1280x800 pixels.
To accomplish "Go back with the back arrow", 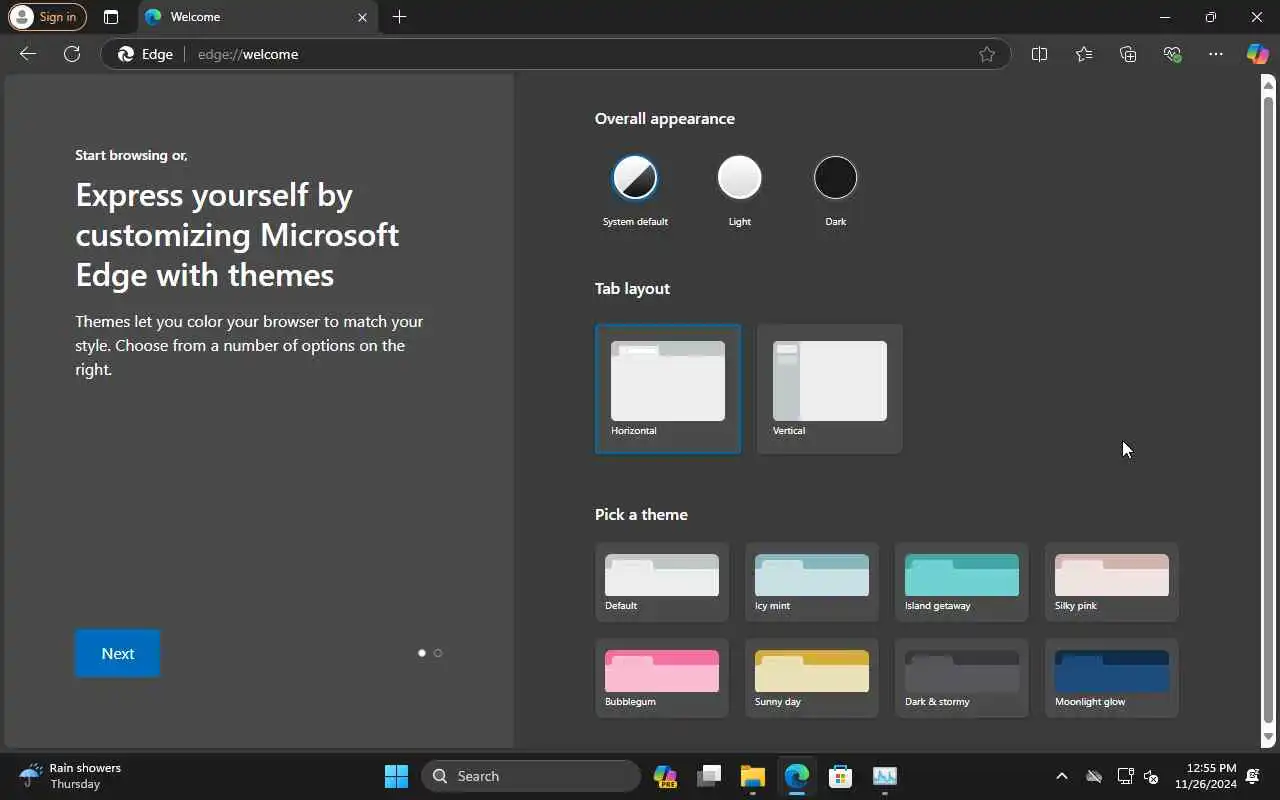I will point(28,54).
